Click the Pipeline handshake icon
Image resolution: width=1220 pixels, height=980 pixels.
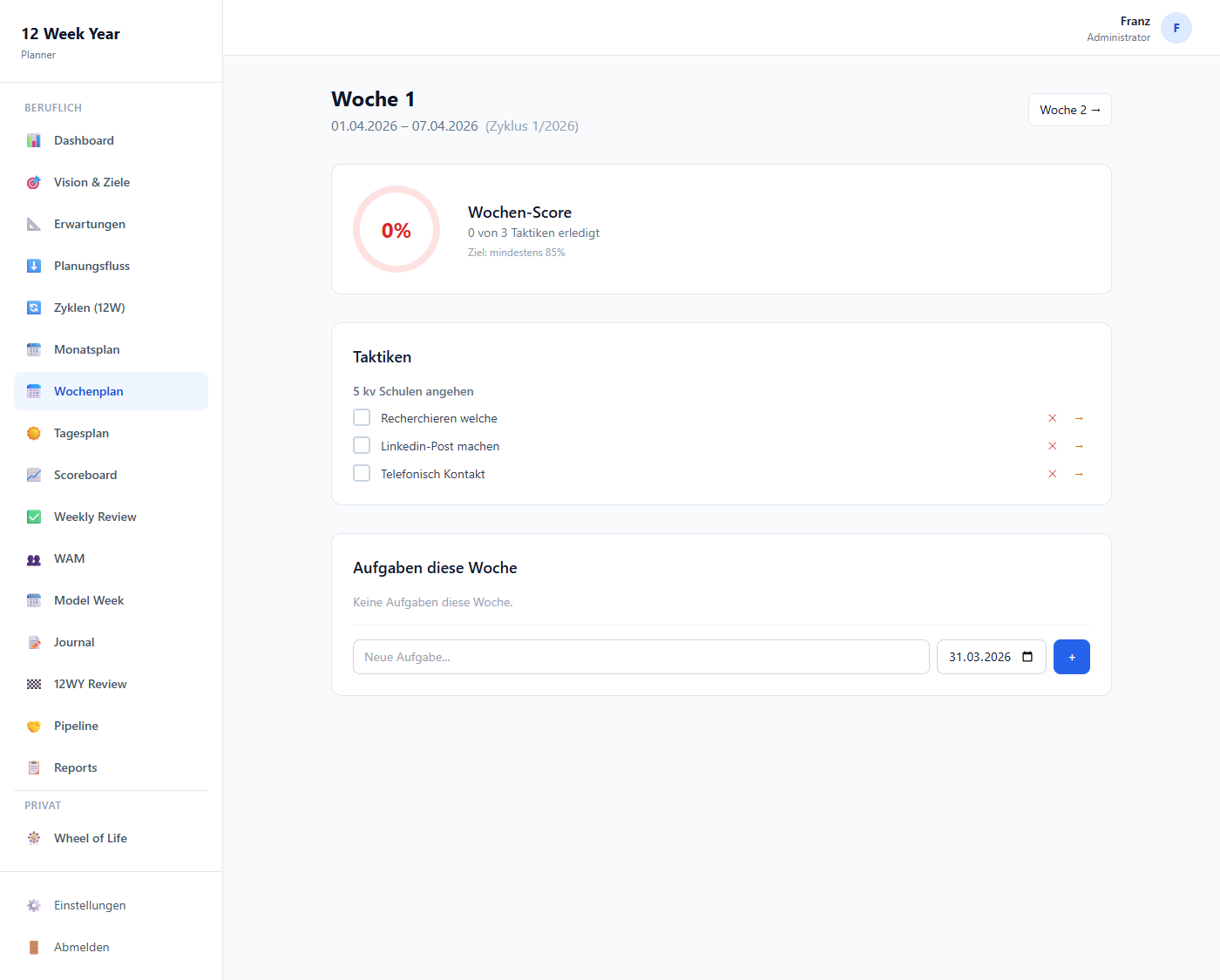pos(34,727)
